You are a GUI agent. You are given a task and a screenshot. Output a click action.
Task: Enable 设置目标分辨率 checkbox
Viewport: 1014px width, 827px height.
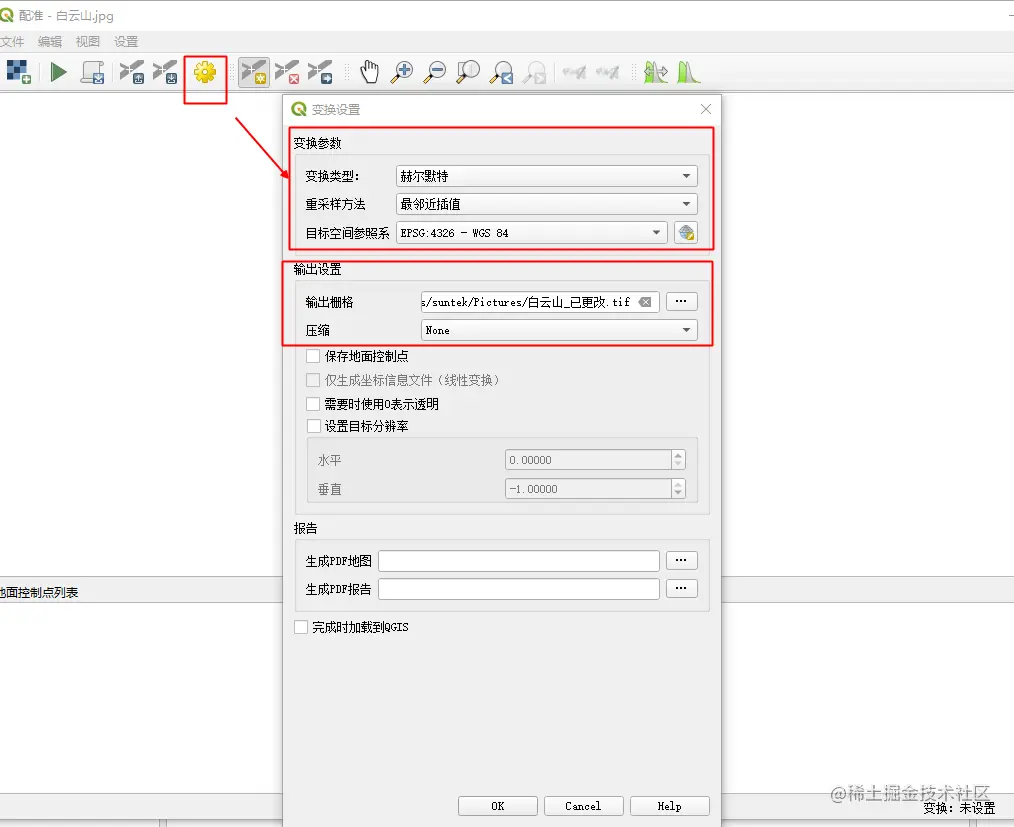[x=313, y=426]
